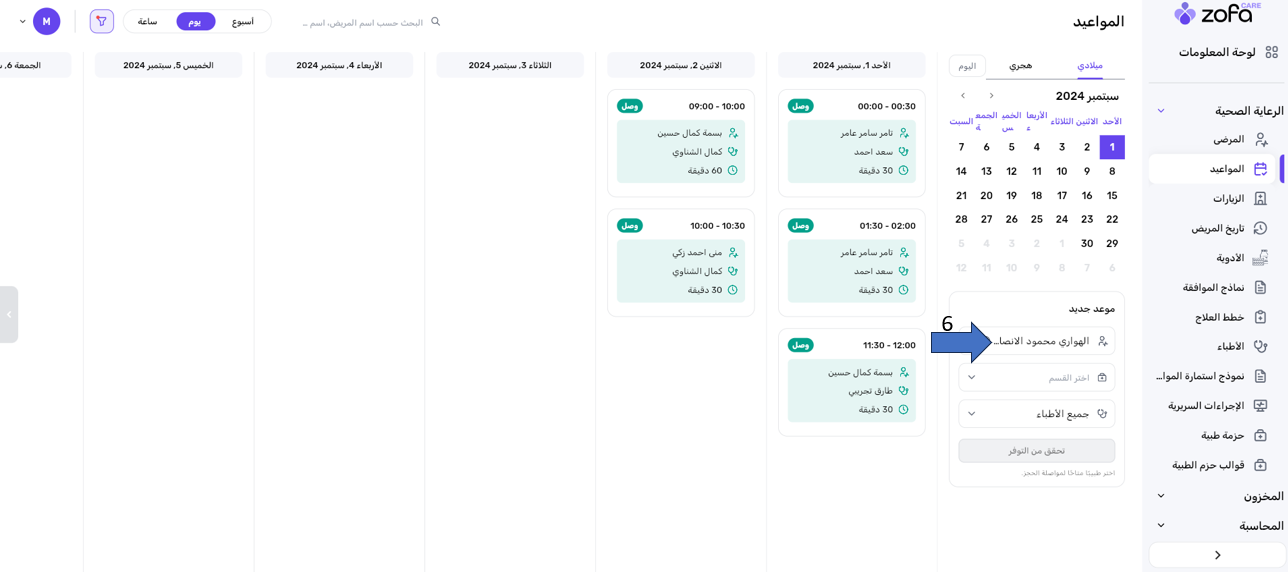
Task: Switch to هجري calendar tab
Action: point(1020,66)
